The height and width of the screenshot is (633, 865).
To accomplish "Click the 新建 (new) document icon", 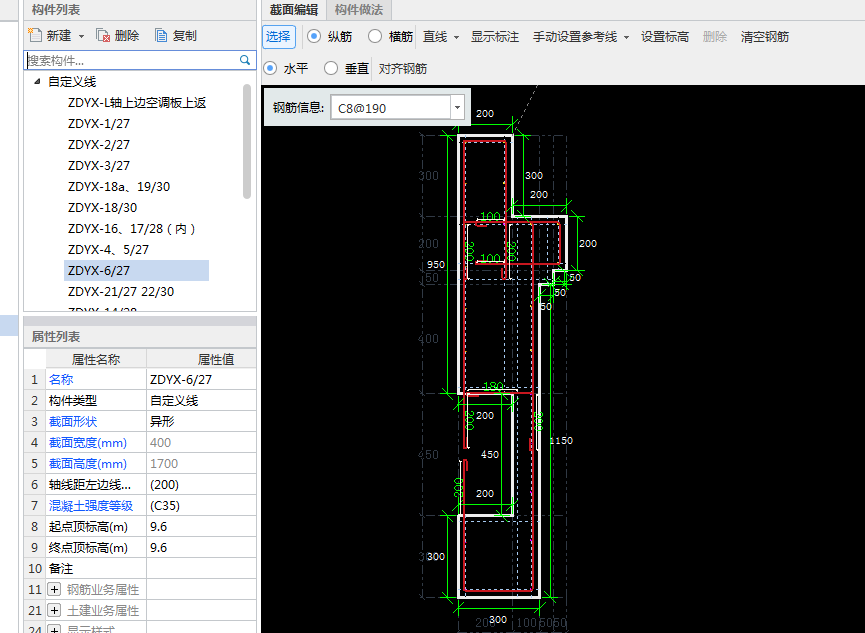I will [35, 35].
